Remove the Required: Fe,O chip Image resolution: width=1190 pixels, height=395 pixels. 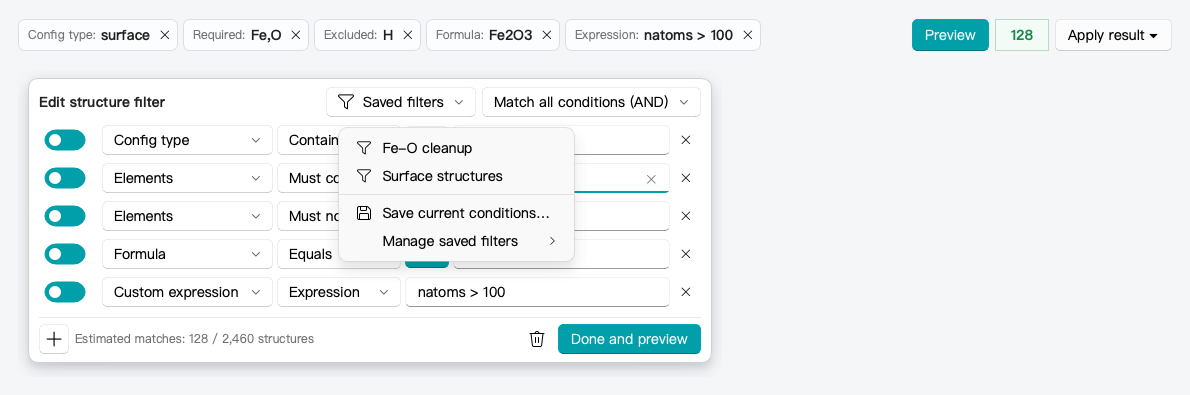point(296,35)
